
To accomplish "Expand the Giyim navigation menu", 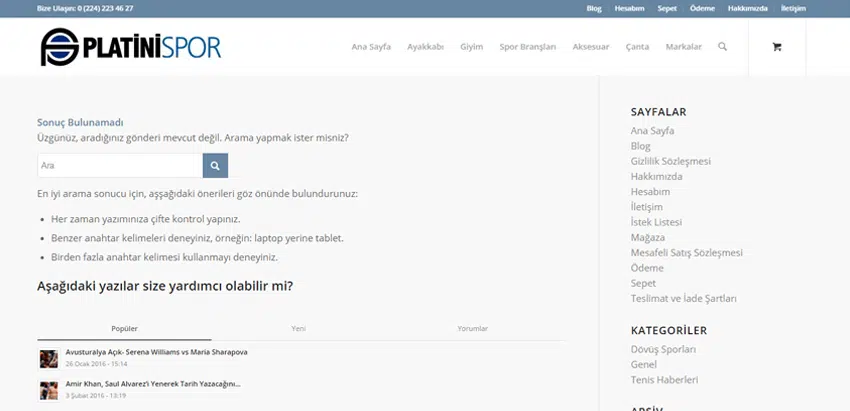I will point(471,47).
